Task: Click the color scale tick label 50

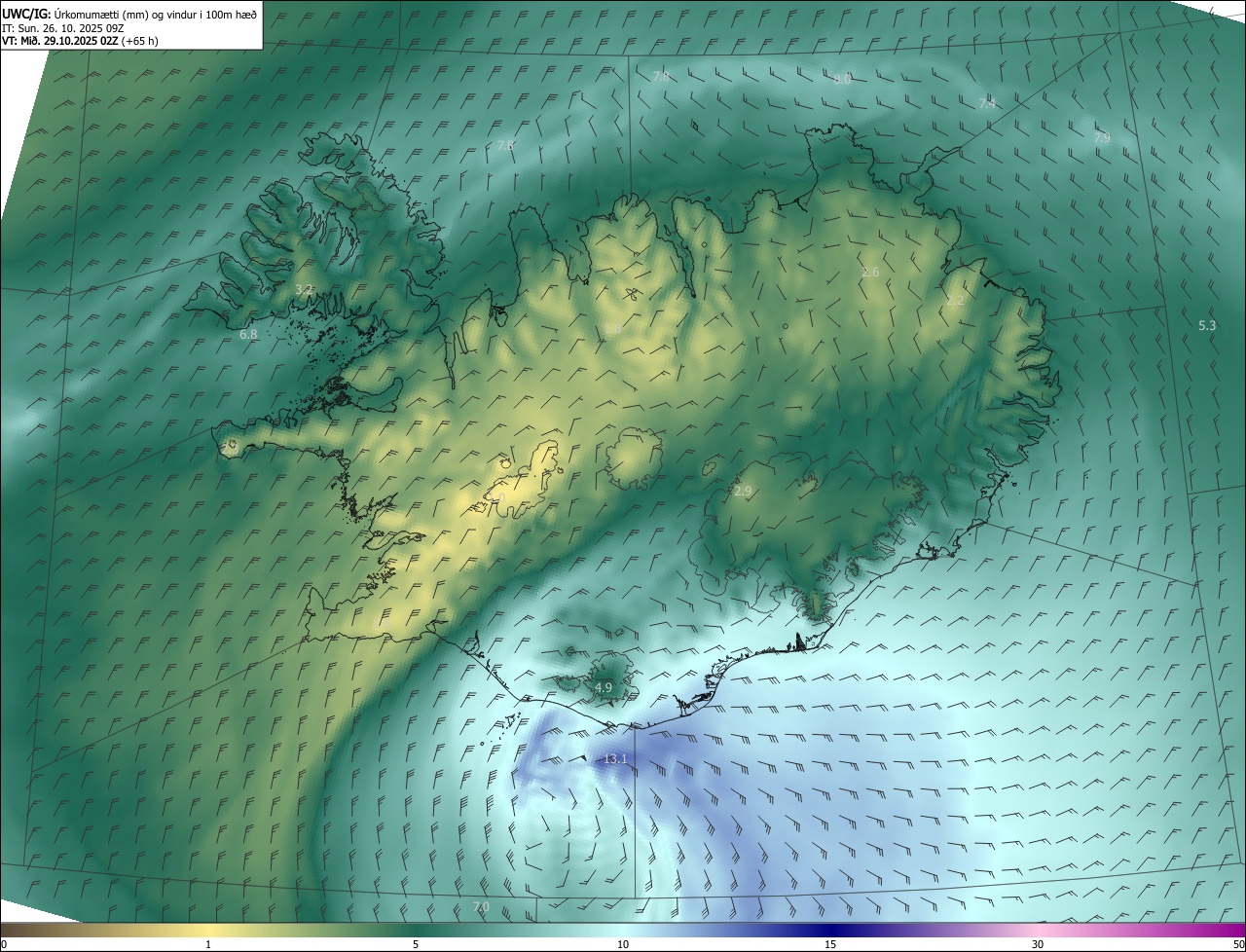Action: [x=1238, y=944]
